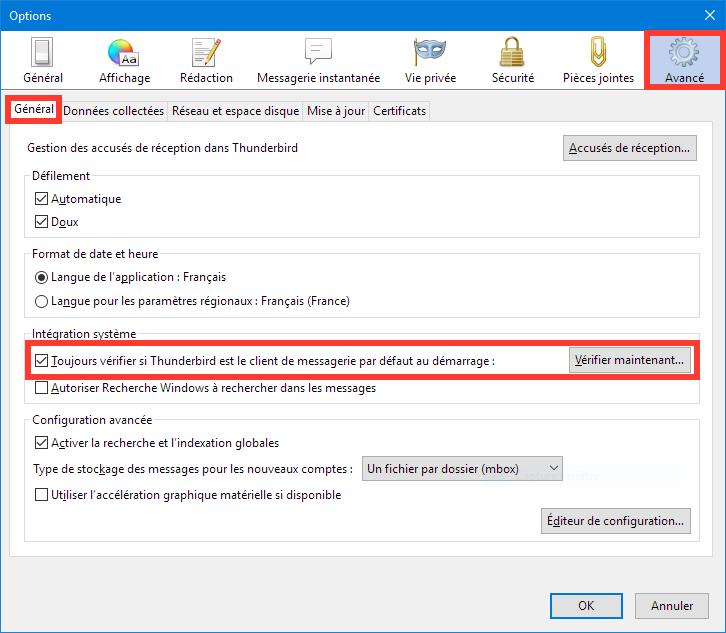
Task: Click Annuler to cancel changes
Action: point(671,606)
